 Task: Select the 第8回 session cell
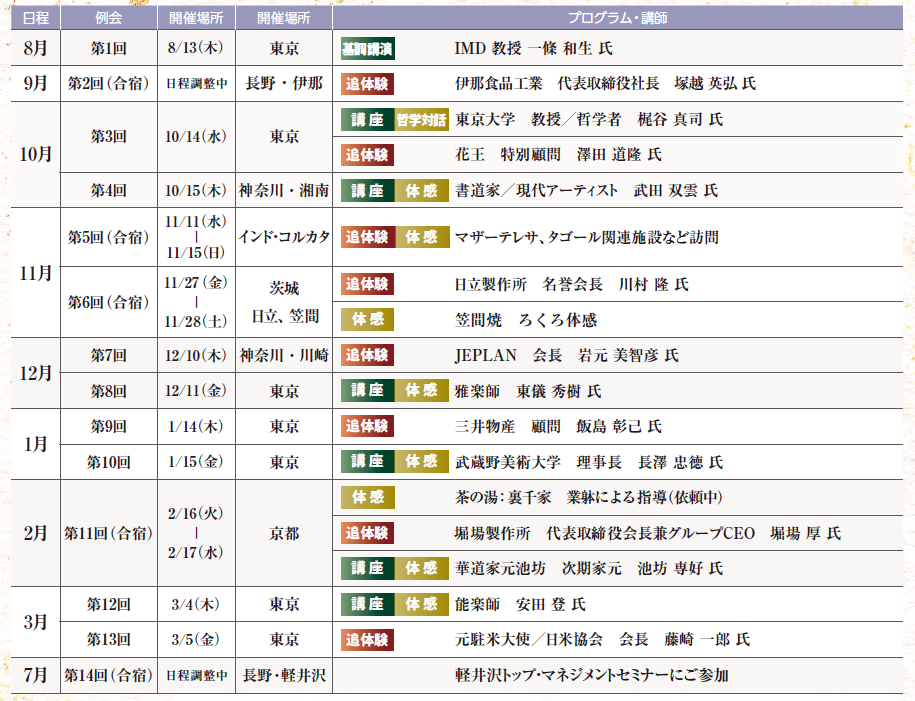[109, 391]
